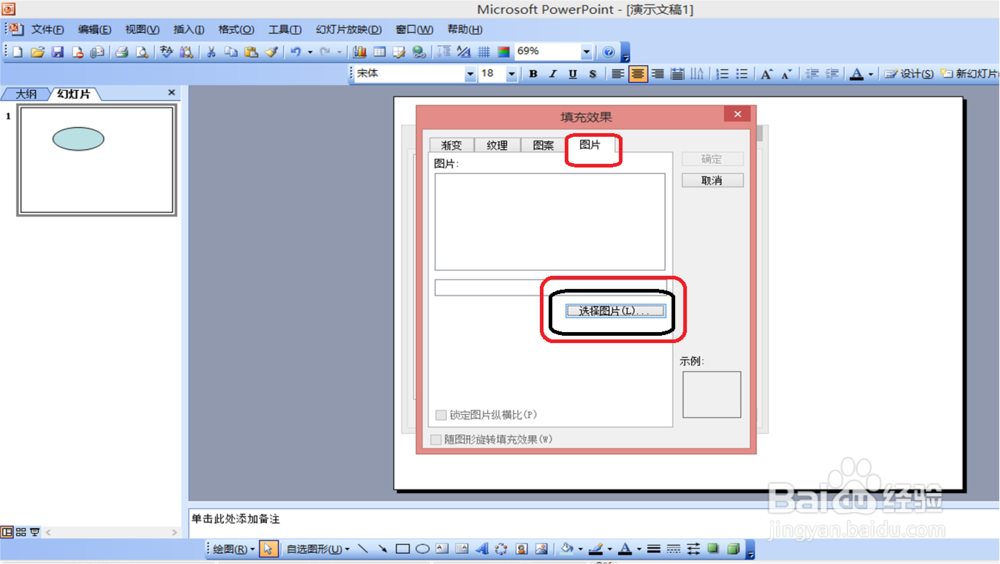1000x564 pixels.
Task: Toggle text Shadow formatting
Action: 592,74
